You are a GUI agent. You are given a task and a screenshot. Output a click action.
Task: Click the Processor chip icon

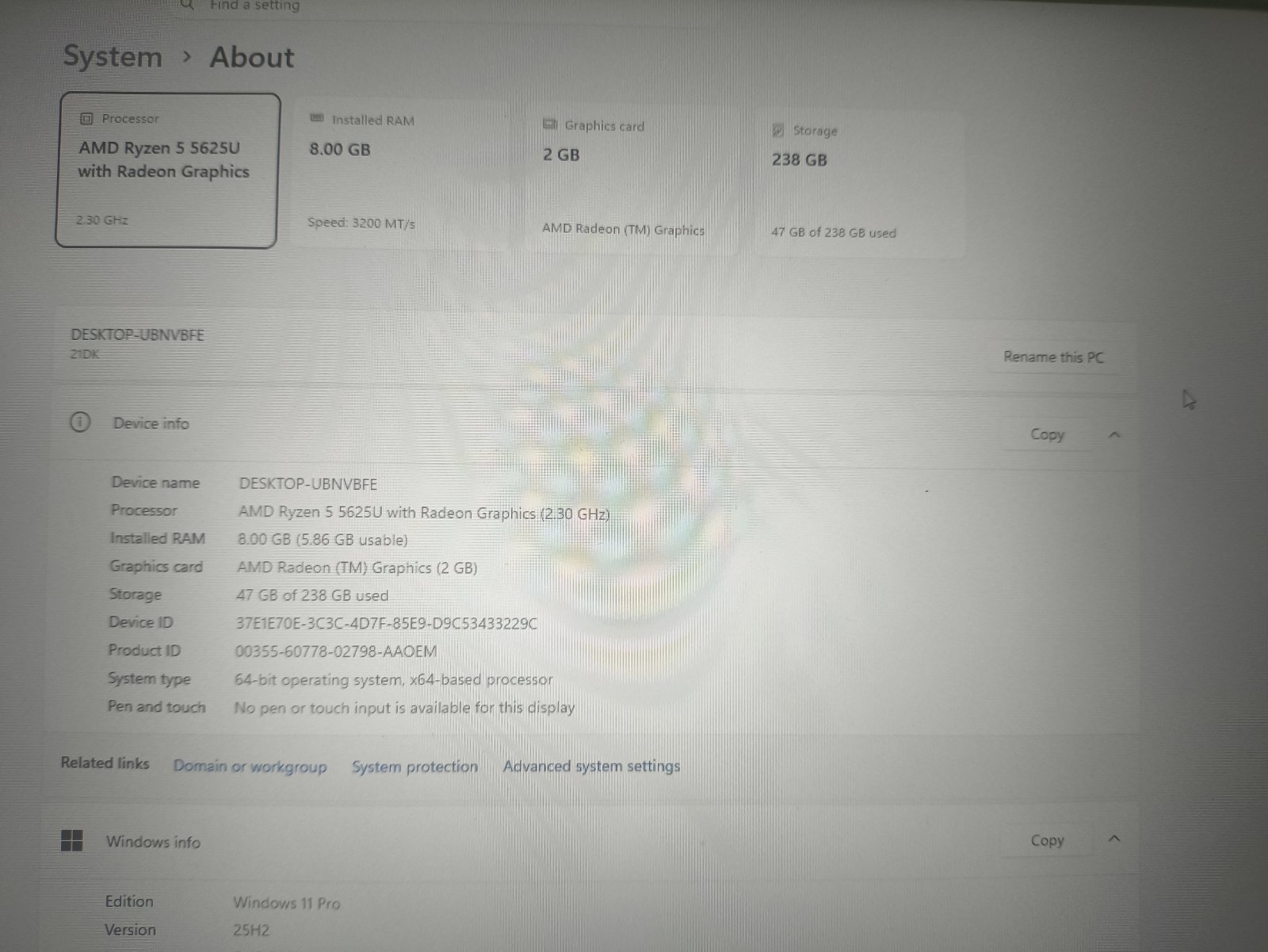pyautogui.click(x=86, y=119)
